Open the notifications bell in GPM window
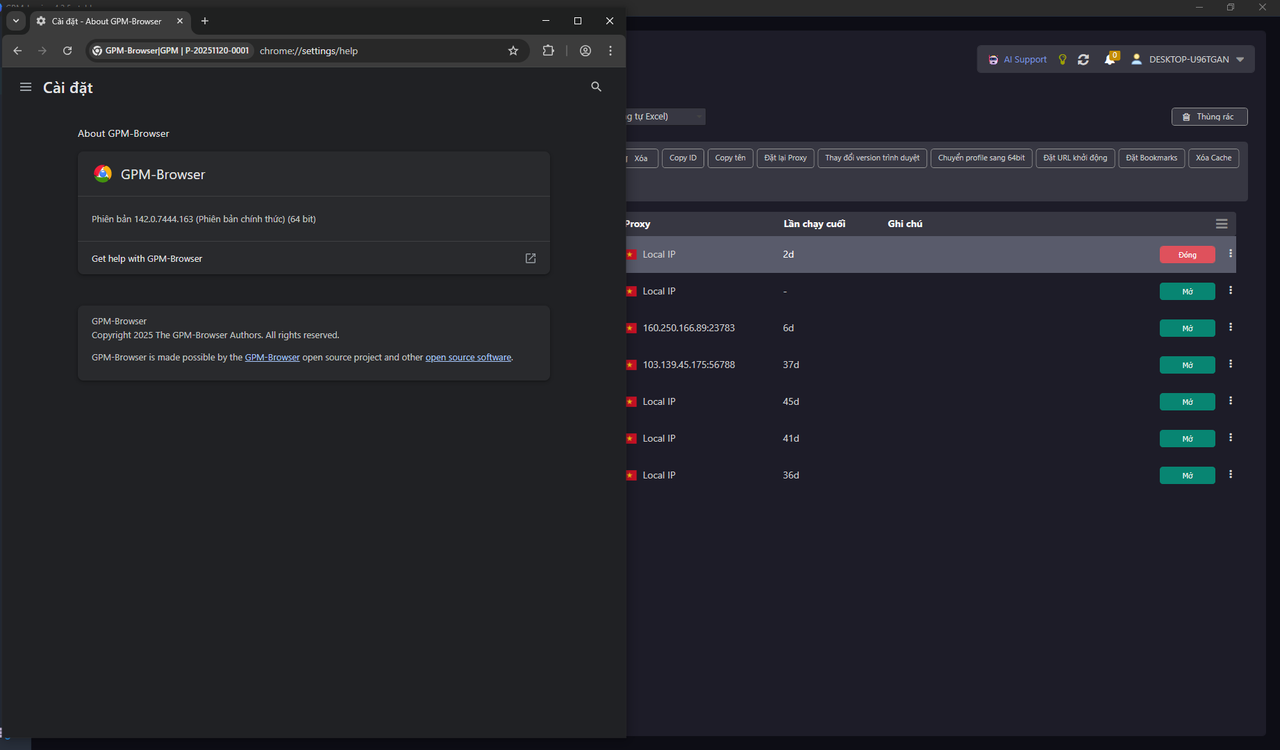The width and height of the screenshot is (1280, 750). pyautogui.click(x=1110, y=60)
